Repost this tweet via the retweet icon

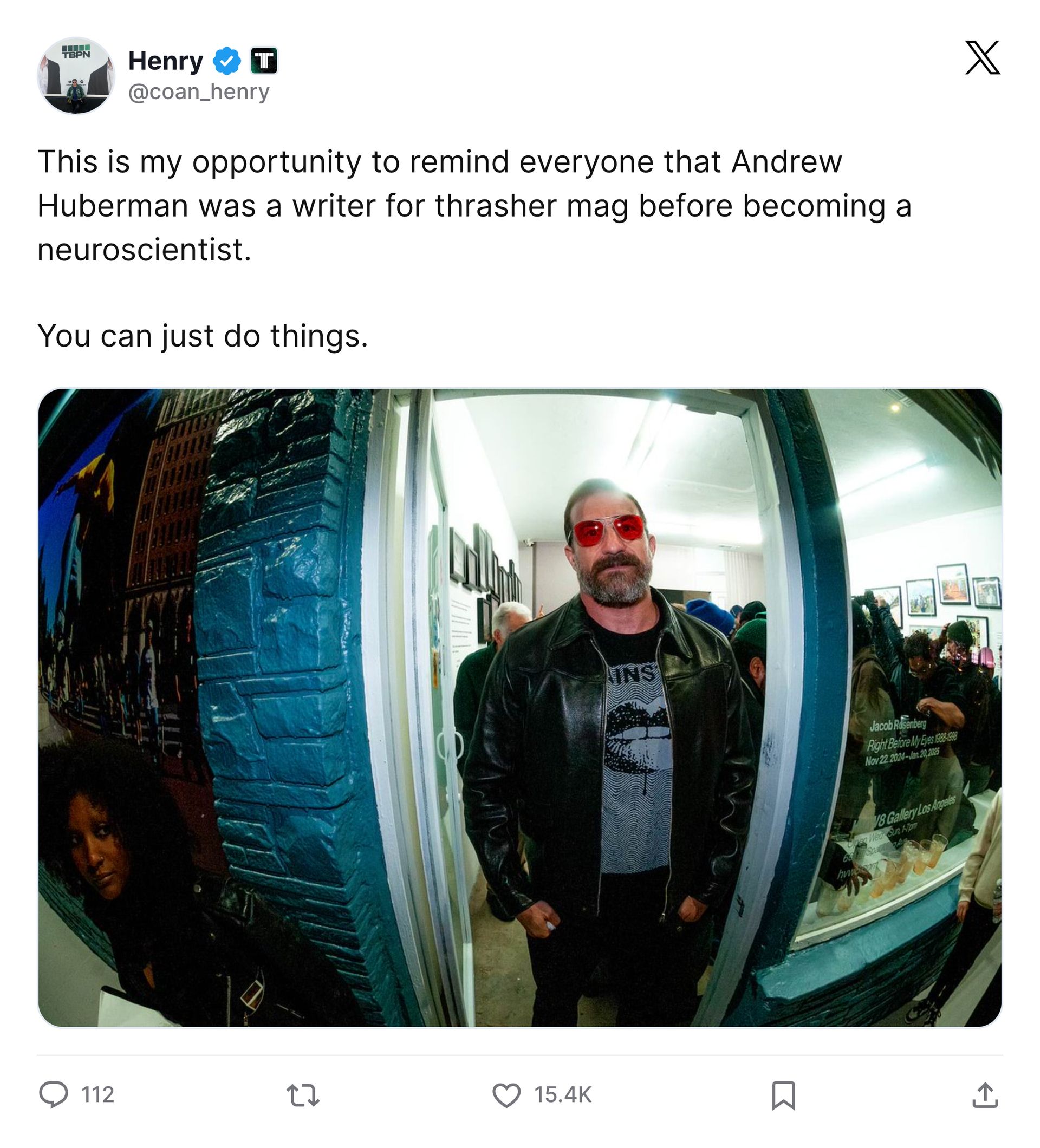tap(302, 1095)
